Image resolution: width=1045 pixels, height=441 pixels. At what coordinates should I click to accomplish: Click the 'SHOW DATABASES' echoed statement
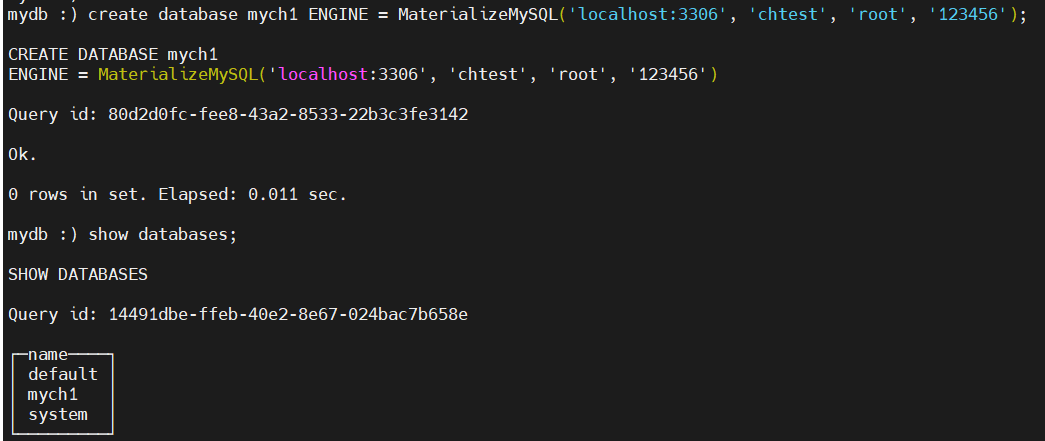(78, 274)
